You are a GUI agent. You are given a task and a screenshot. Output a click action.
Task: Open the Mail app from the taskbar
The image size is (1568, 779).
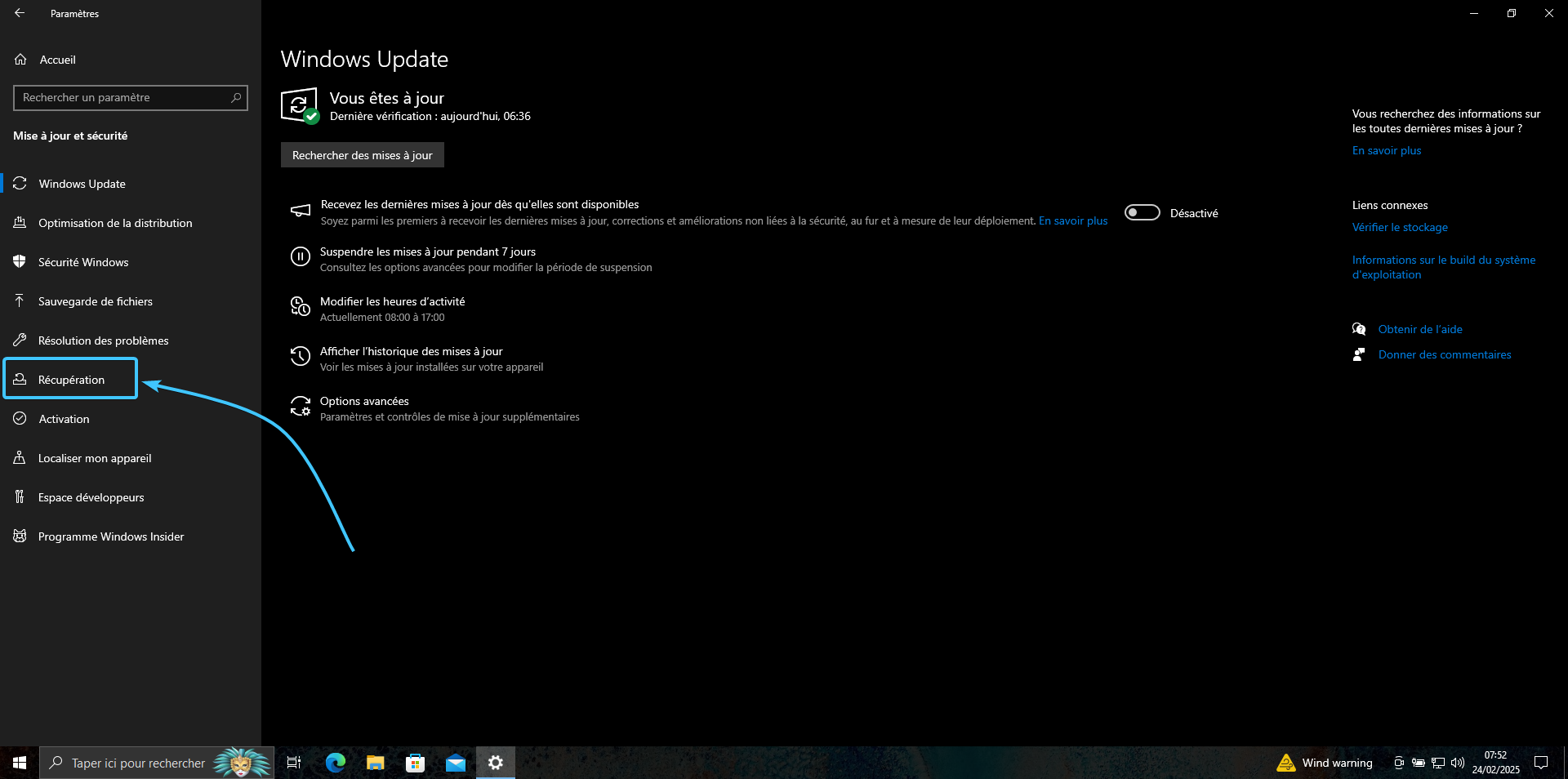456,763
